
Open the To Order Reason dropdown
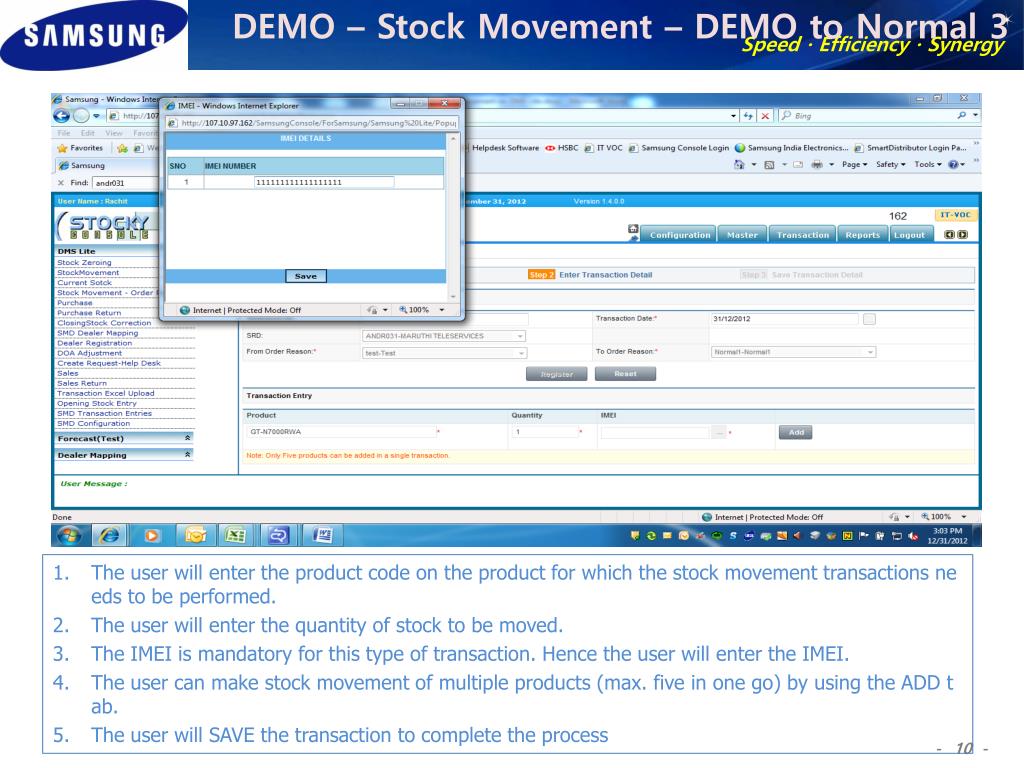tap(793, 352)
